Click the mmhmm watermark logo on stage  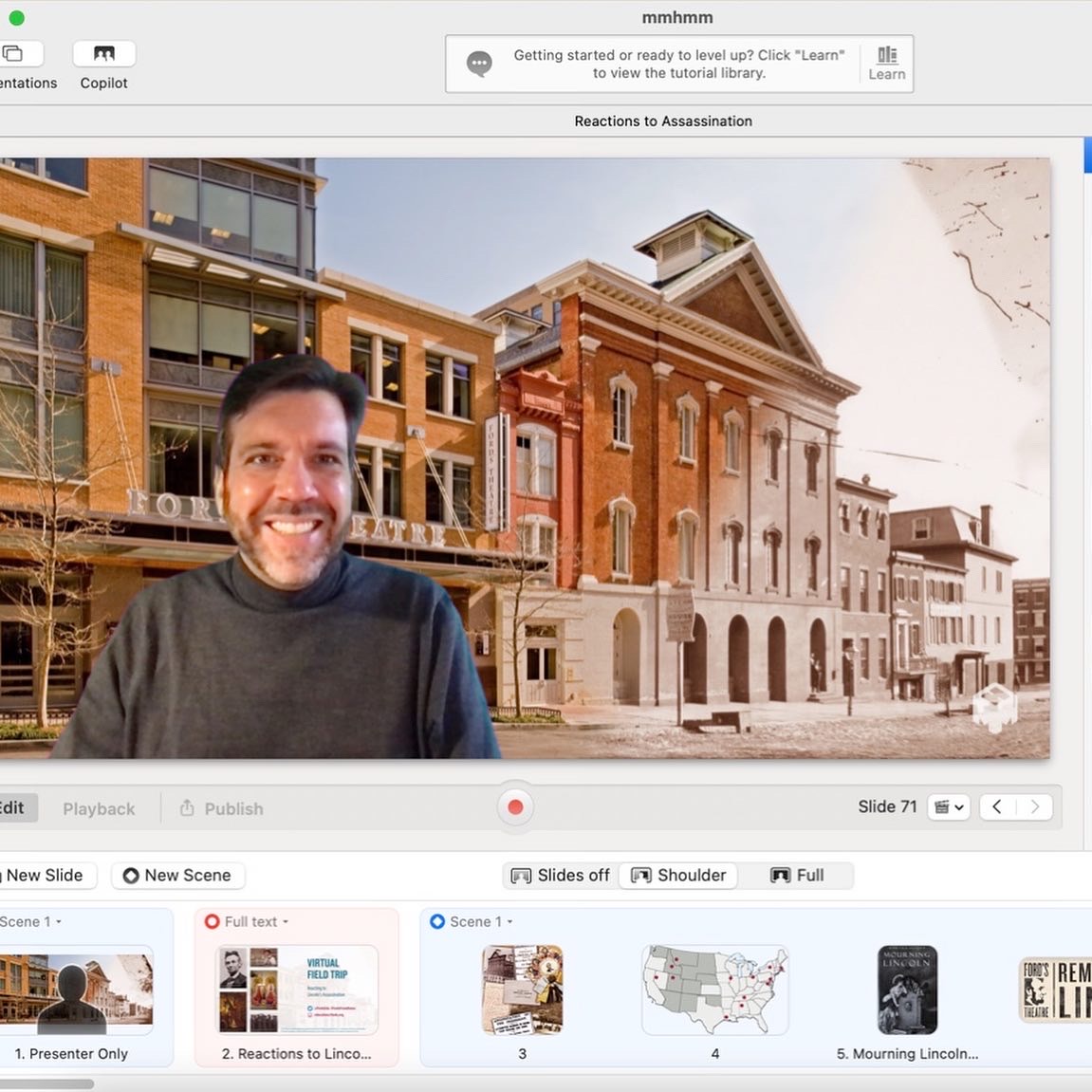click(x=995, y=709)
